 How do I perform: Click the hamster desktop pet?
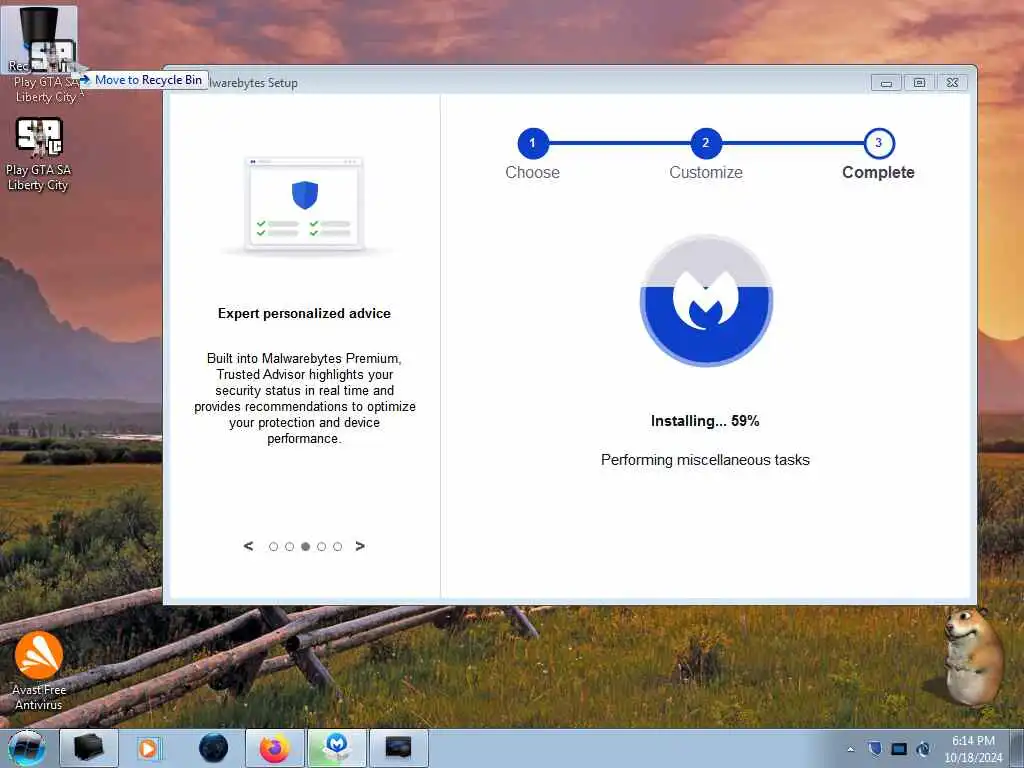point(973,656)
